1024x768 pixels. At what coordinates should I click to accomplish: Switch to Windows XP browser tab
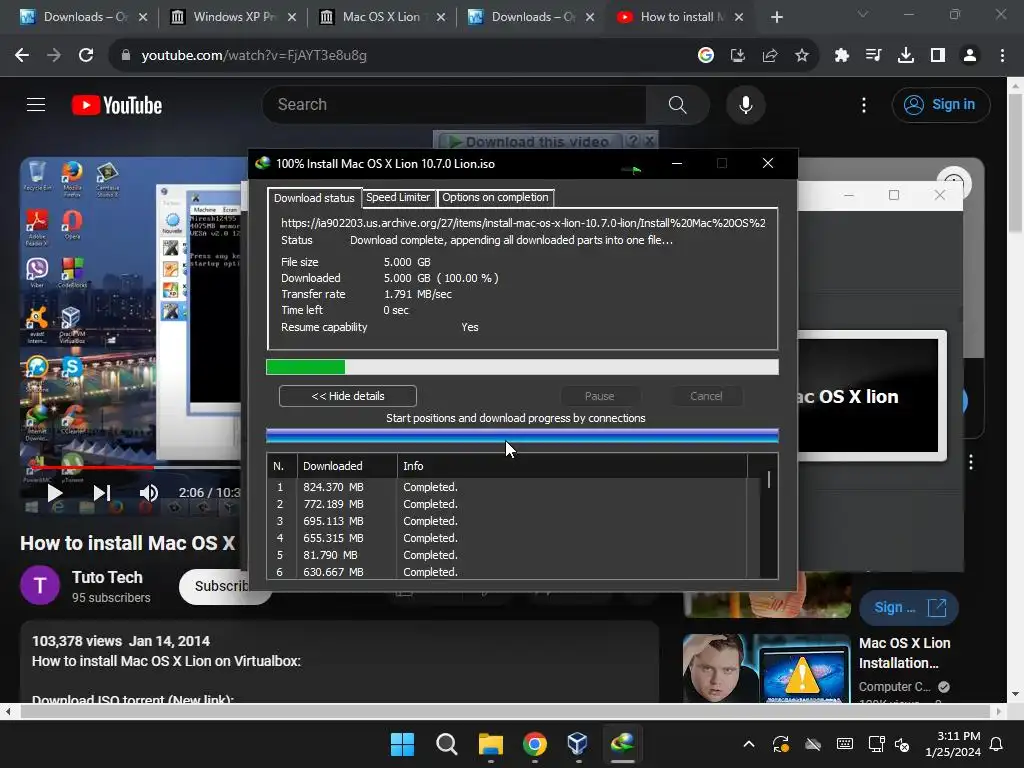pyautogui.click(x=227, y=17)
